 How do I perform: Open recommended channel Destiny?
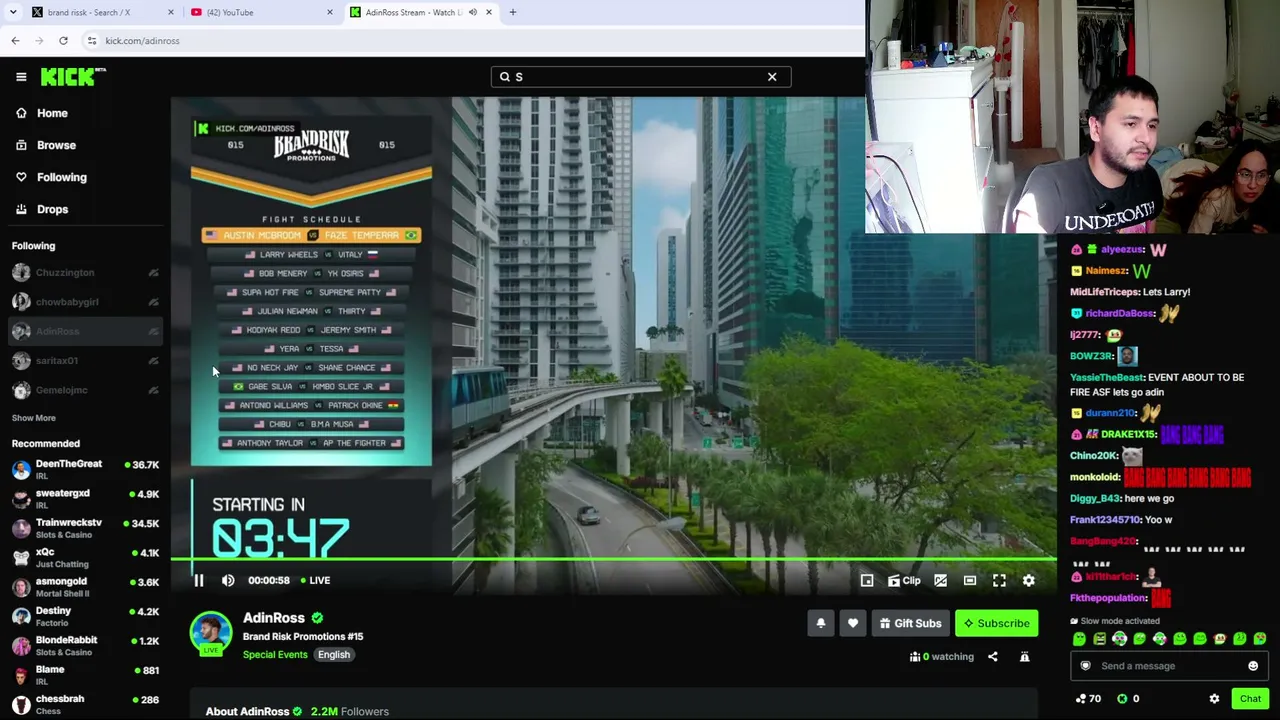[x=85, y=616]
